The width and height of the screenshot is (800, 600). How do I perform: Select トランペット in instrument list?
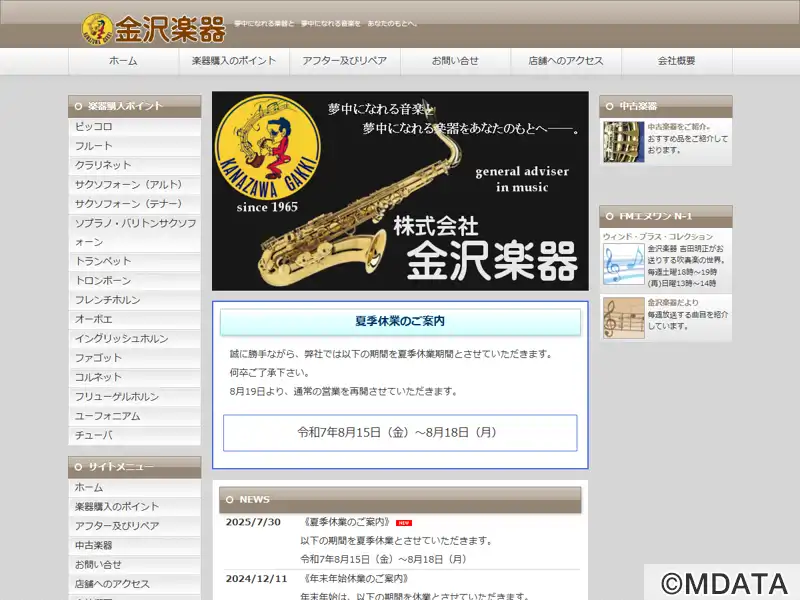point(135,261)
